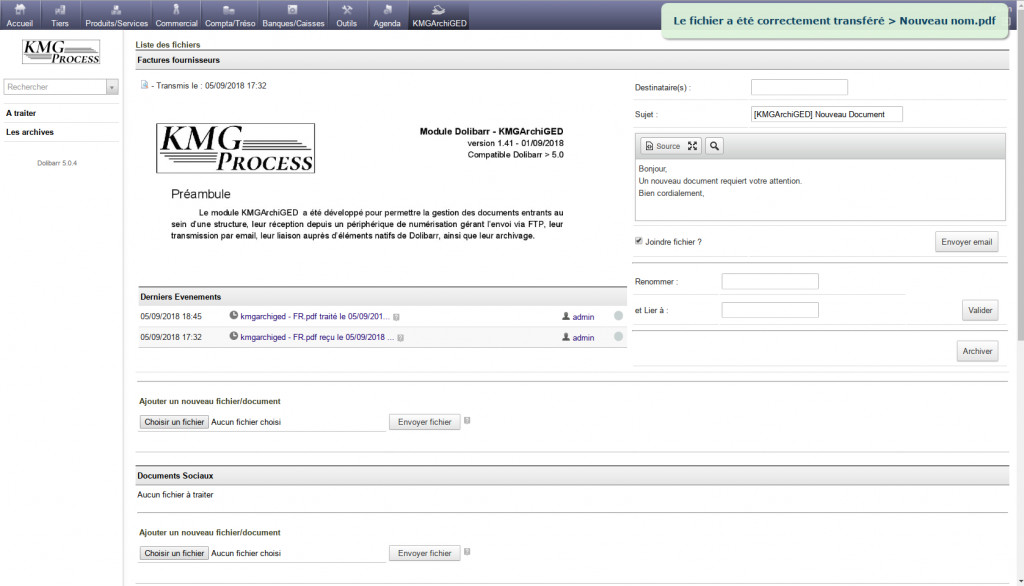Click the document preview KMG Process image
The height and width of the screenshot is (586, 1024).
click(x=235, y=148)
